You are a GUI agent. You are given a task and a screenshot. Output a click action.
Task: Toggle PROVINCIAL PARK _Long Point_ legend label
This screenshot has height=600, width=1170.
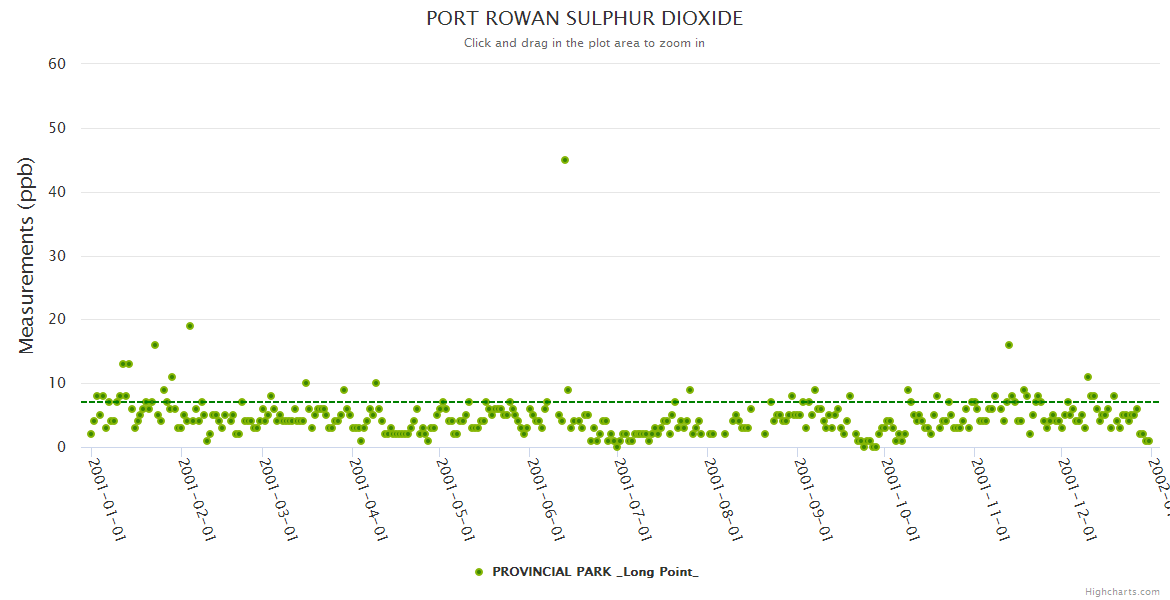(x=595, y=572)
